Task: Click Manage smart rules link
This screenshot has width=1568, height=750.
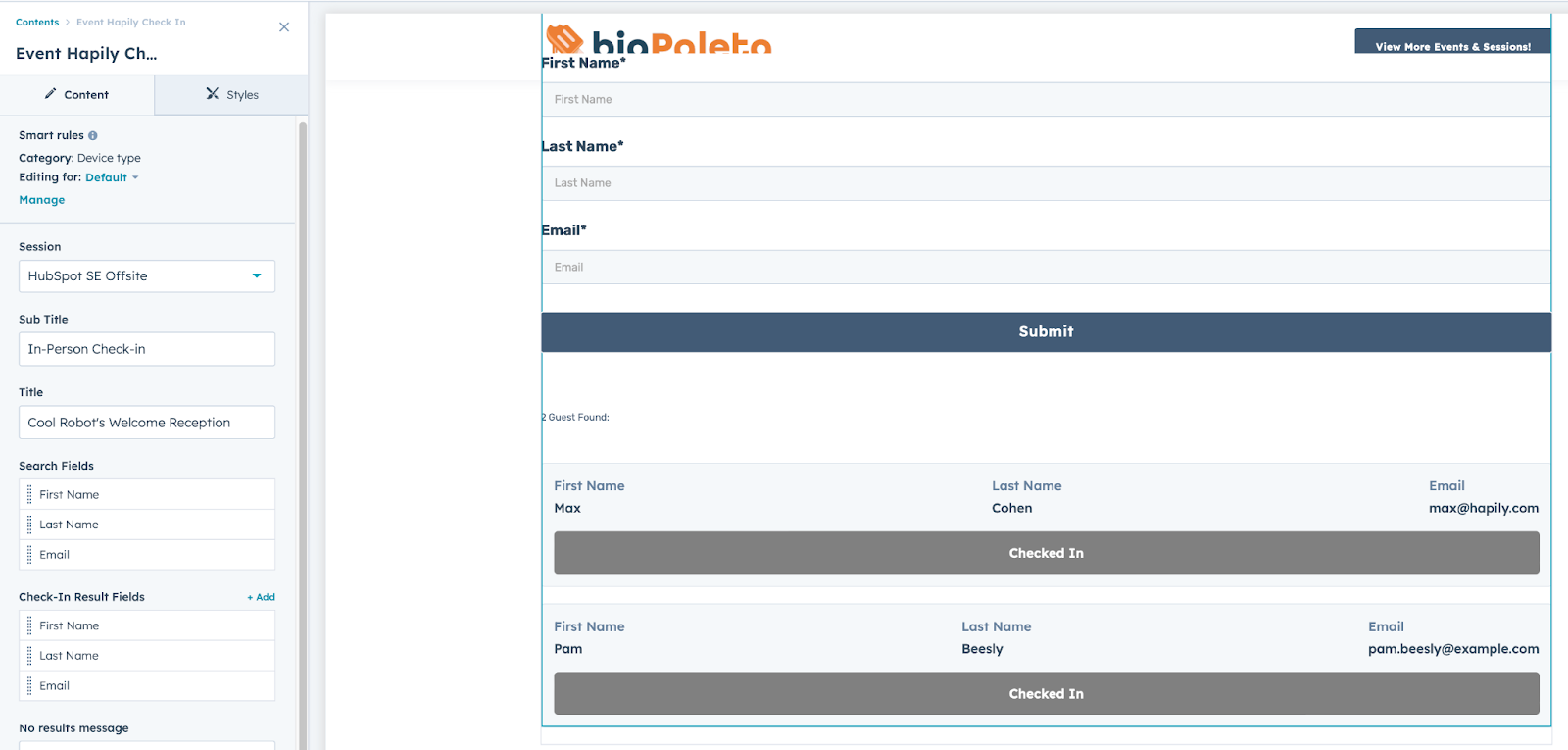Action: point(42,200)
